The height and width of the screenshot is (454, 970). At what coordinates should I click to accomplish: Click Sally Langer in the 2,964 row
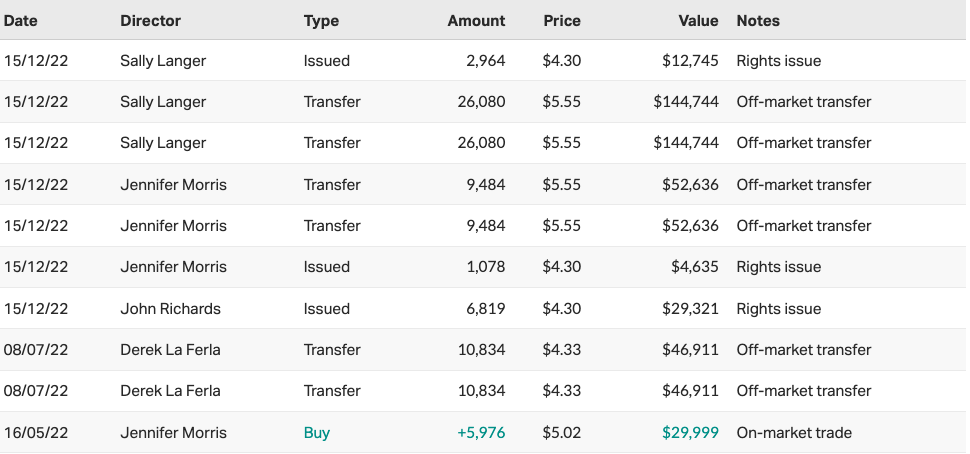pos(163,61)
